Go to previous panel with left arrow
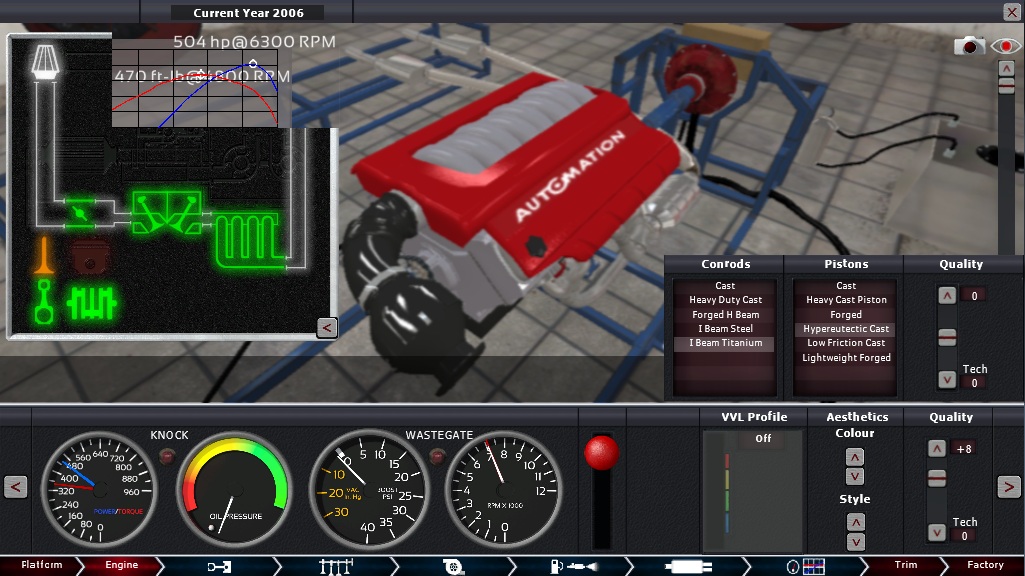1025x576 pixels. tap(16, 486)
